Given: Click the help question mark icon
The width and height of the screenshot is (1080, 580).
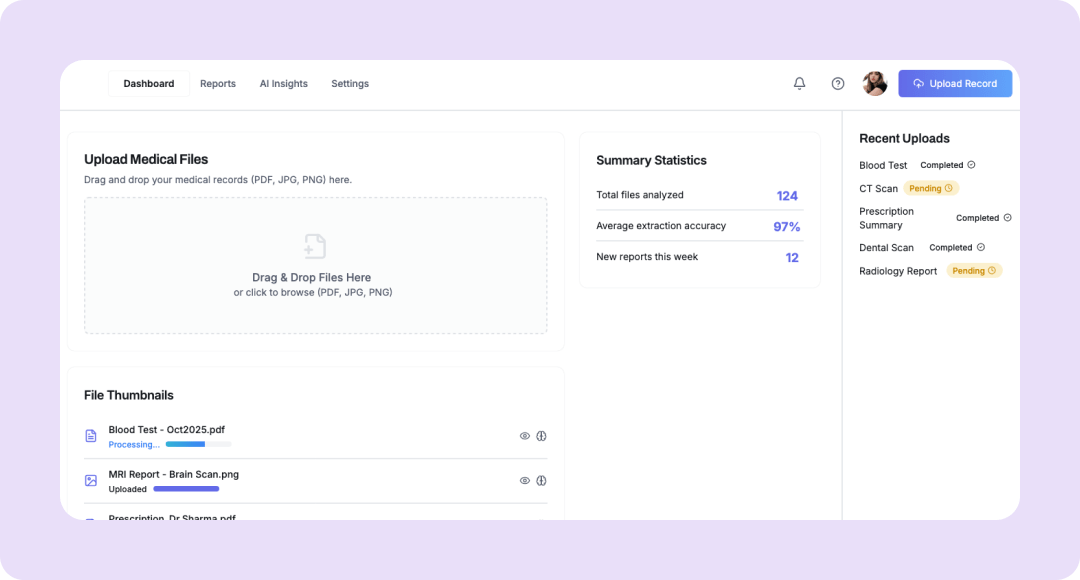Looking at the screenshot, I should coord(838,84).
